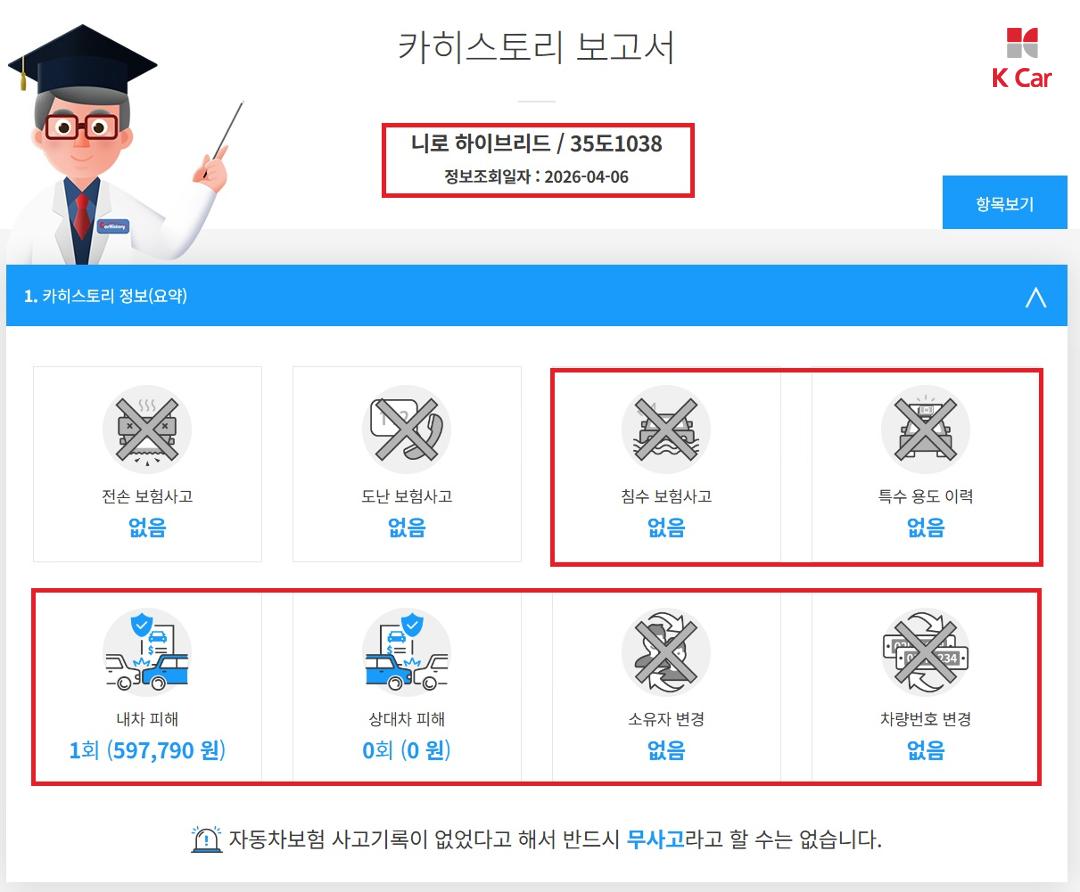Click the 내차 피해 collision icon

pyautogui.click(x=147, y=652)
